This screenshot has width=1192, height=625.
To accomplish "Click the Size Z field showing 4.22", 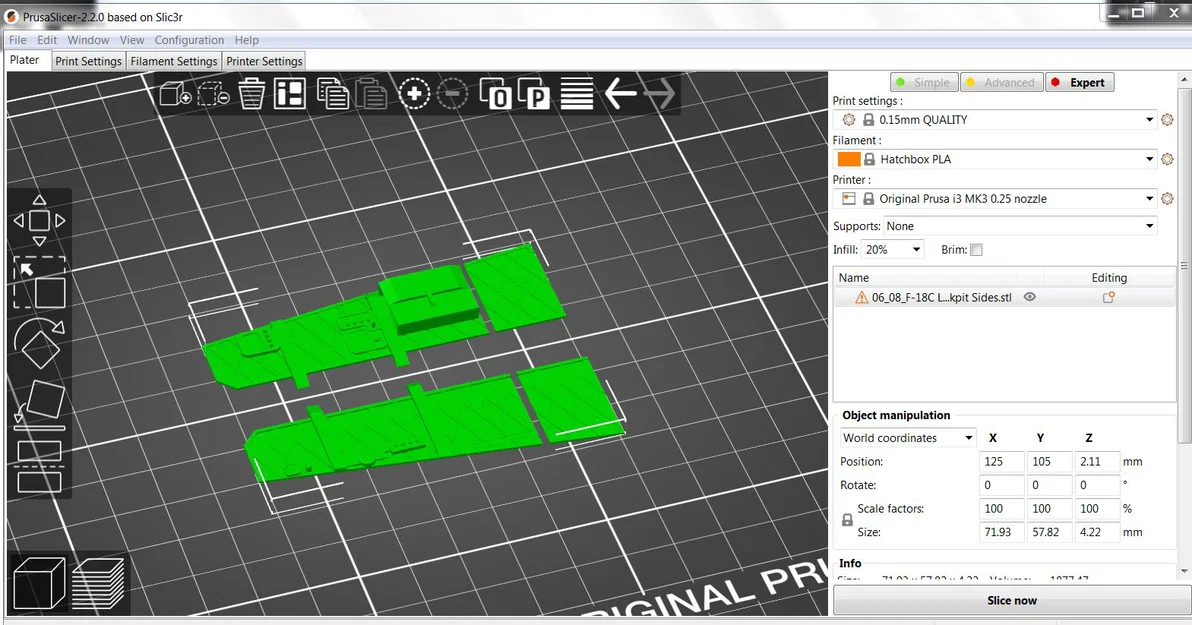I will [1097, 532].
